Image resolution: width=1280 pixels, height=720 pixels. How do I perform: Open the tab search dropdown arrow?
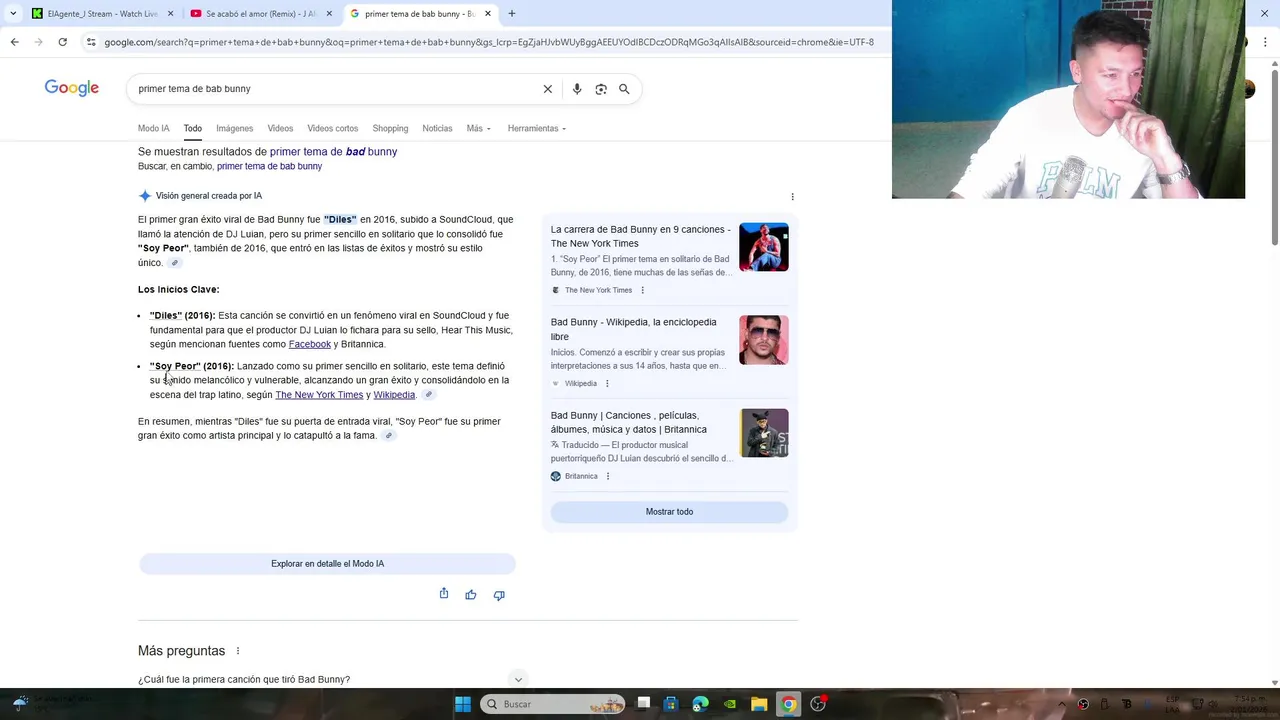12,14
